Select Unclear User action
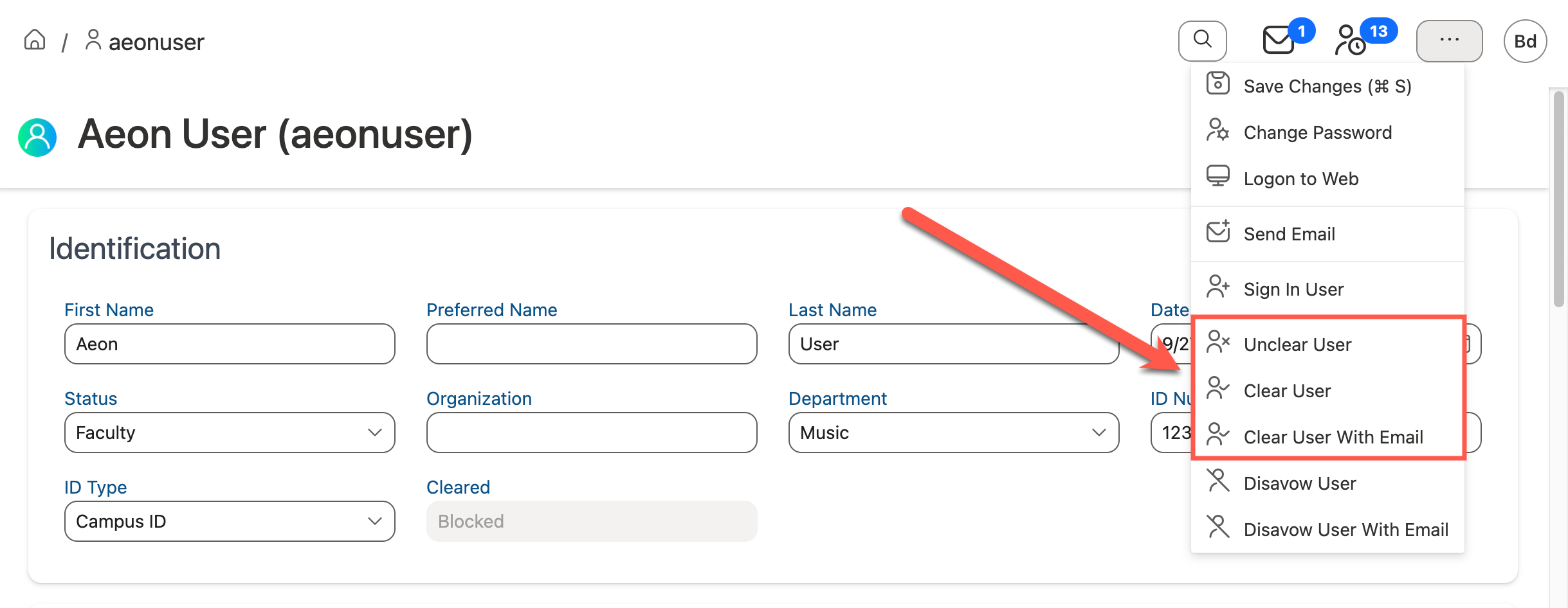1568x608 pixels. tap(1297, 344)
